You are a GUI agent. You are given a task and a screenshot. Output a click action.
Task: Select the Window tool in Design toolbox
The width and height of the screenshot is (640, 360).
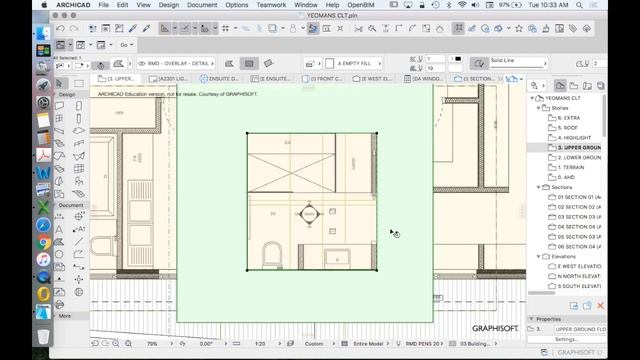click(x=60, y=118)
